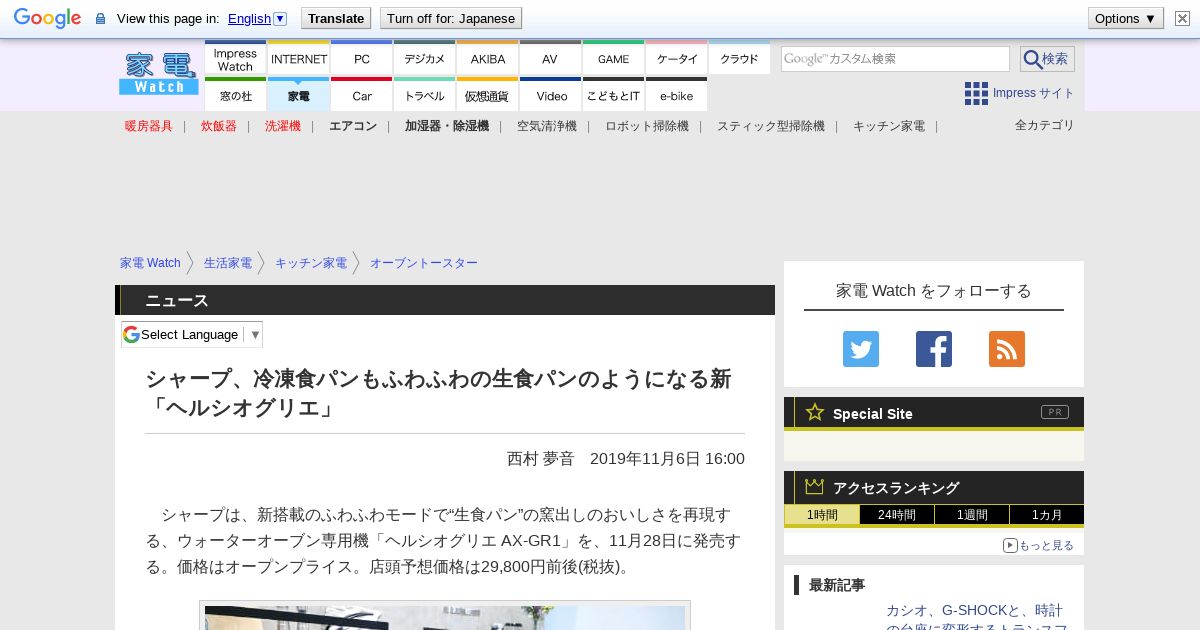The width and height of the screenshot is (1200, 630).
Task: Click the magnifier 検索 button
Action: point(1047,59)
